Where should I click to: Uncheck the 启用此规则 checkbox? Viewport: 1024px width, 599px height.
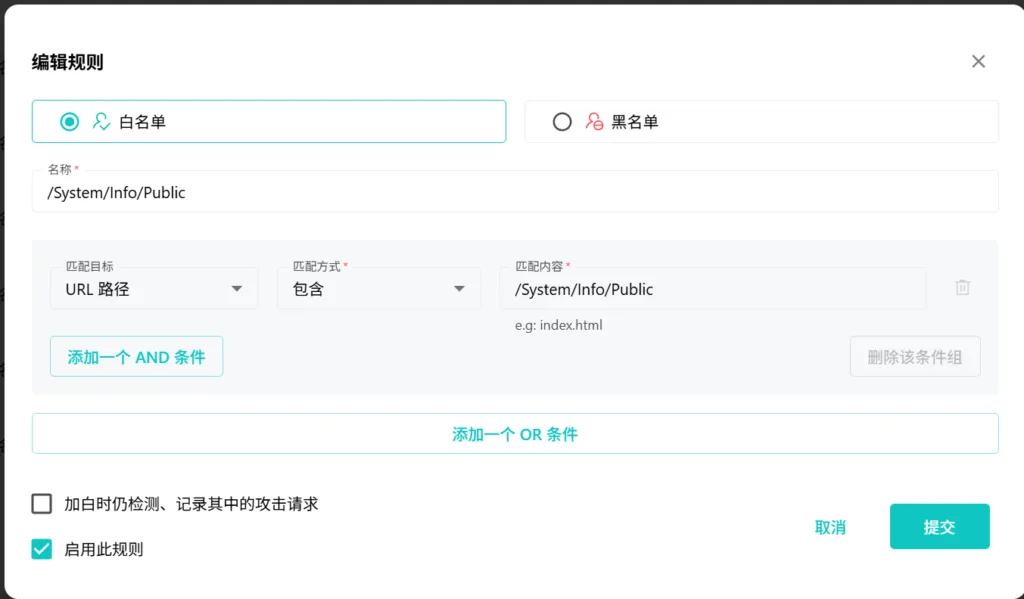(42, 549)
